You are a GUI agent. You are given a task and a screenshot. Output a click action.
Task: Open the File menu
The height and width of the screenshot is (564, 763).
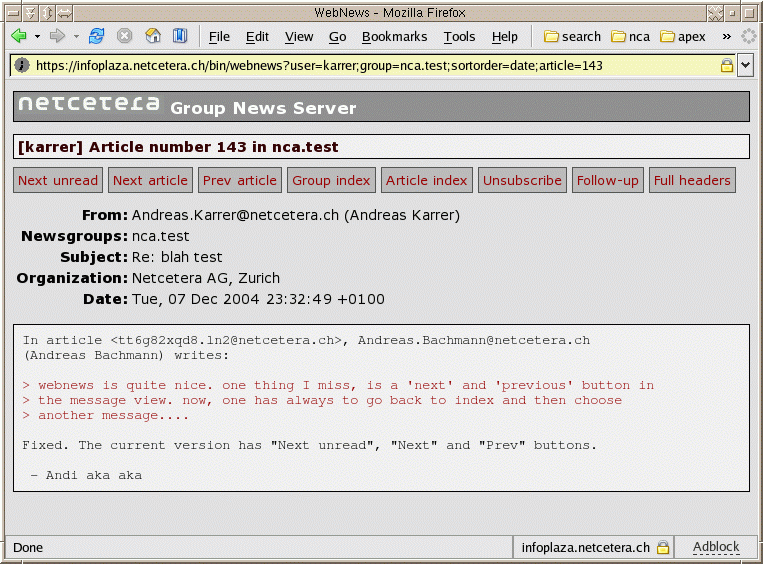[219, 36]
